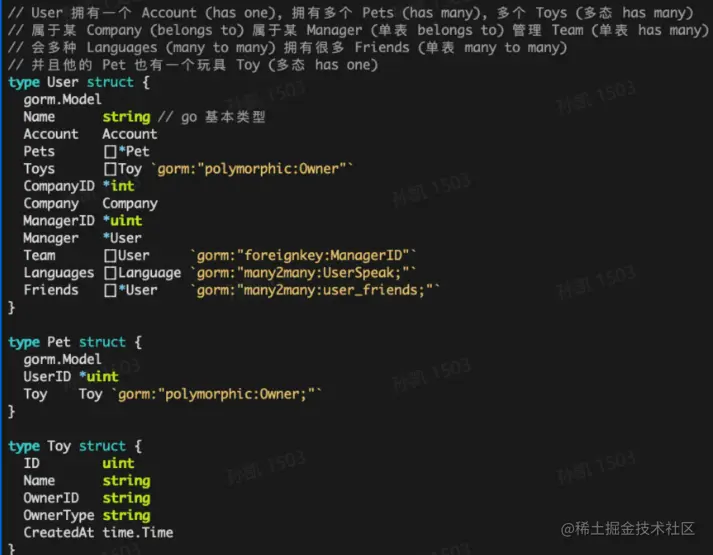Click 'gorm.Model' inside Pet struct

pyautogui.click(x=62, y=359)
